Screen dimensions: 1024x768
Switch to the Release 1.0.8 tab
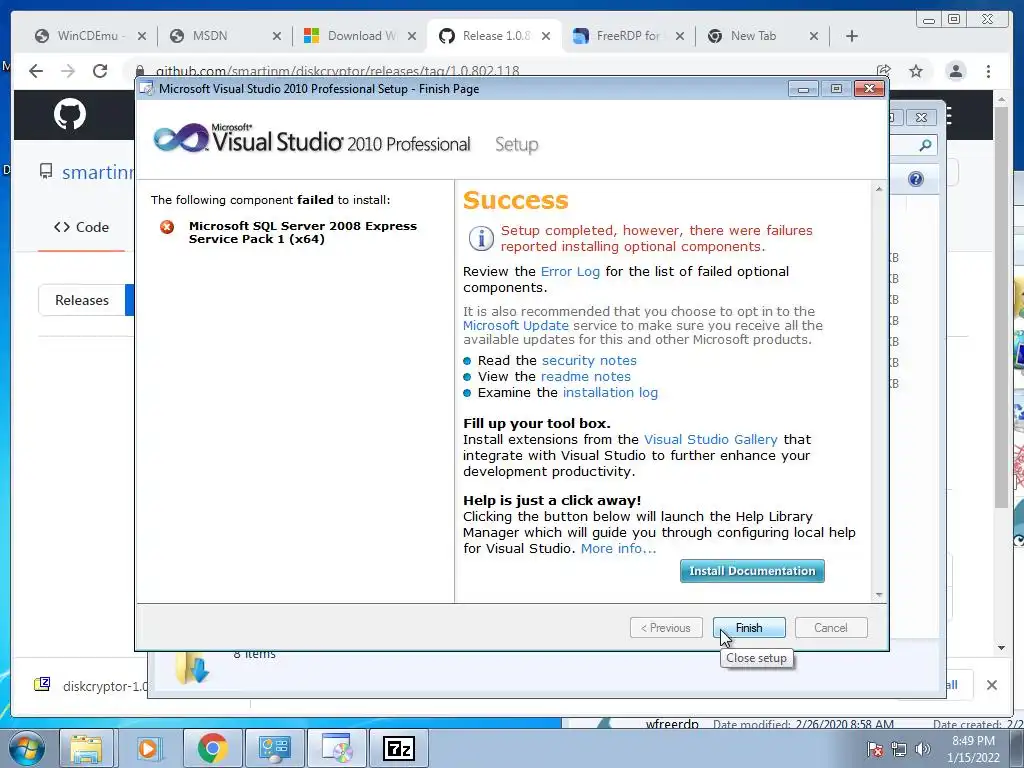[495, 36]
